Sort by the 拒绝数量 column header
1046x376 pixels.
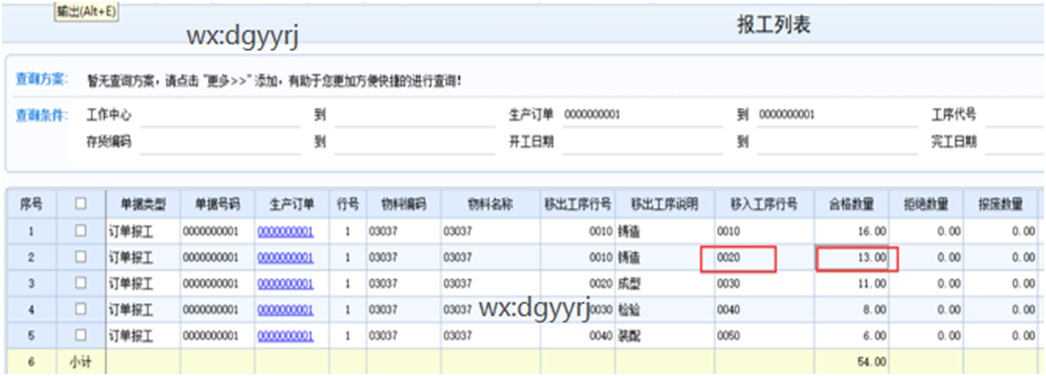point(927,205)
